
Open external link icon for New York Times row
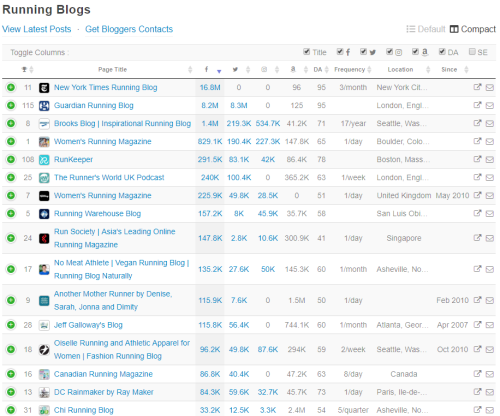pos(477,87)
